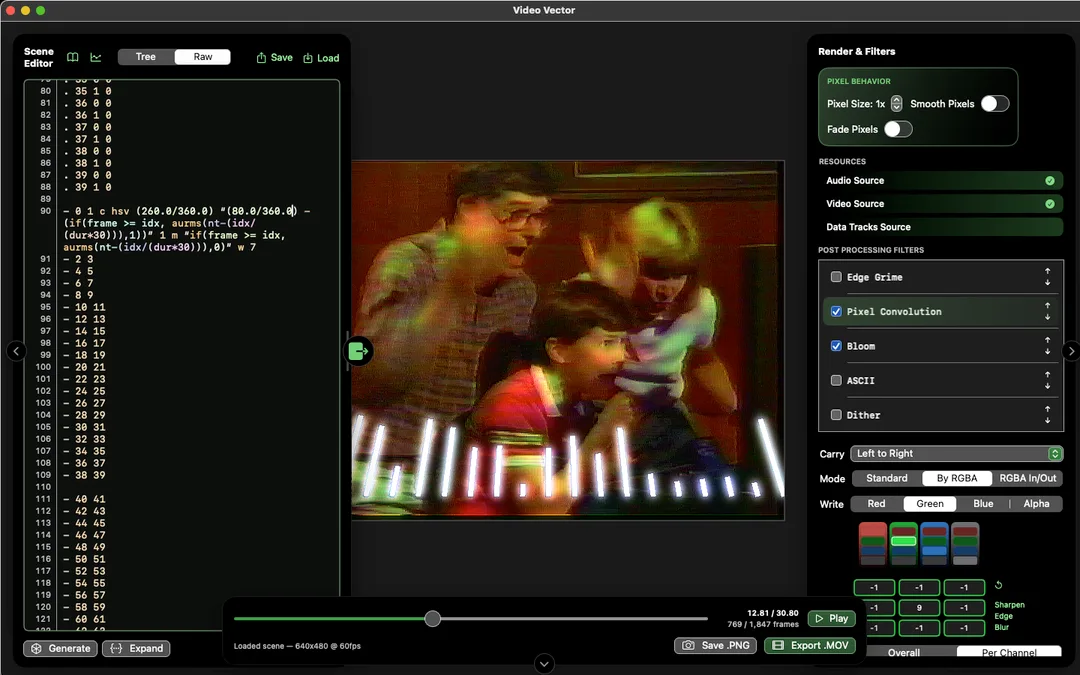Click '769 / 1,847 frames' counter text
Screen dimensions: 1080x675
763,624
